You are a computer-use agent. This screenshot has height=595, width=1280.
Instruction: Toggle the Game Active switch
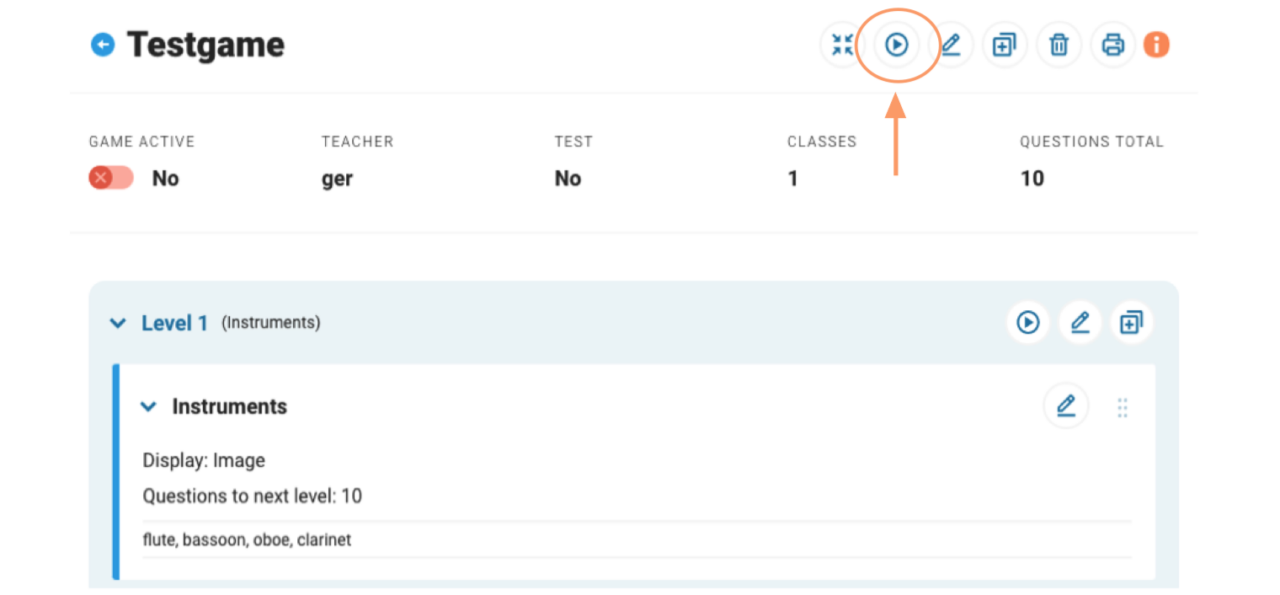110,178
